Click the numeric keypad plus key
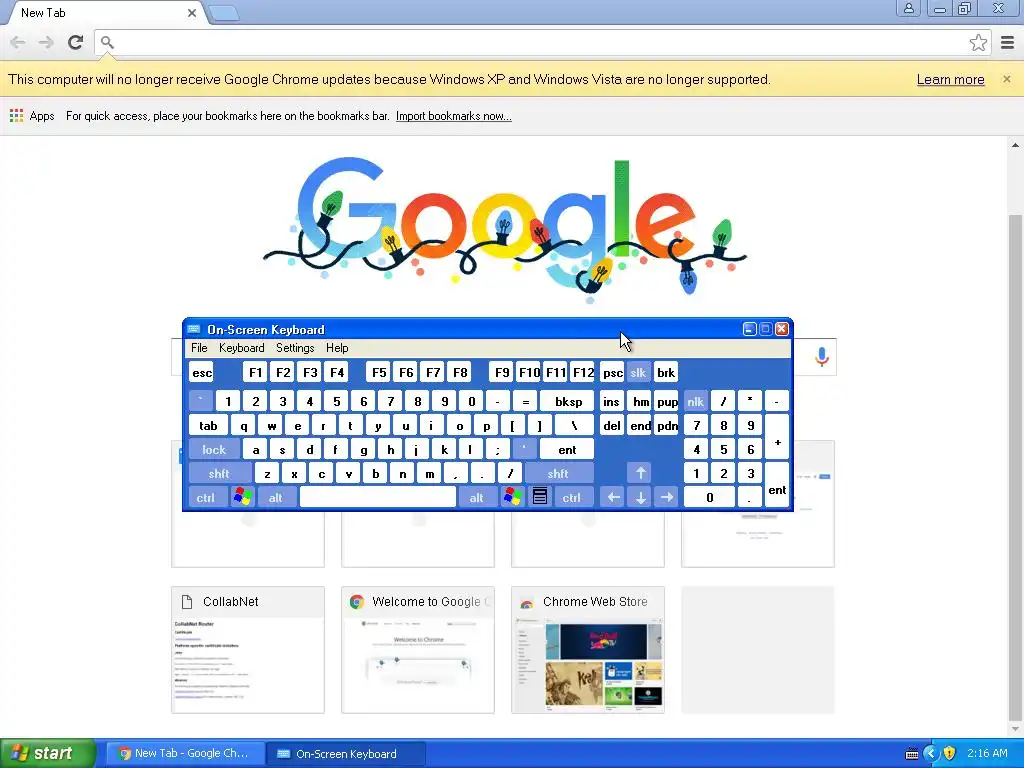The width and height of the screenshot is (1024, 768). tap(777, 437)
